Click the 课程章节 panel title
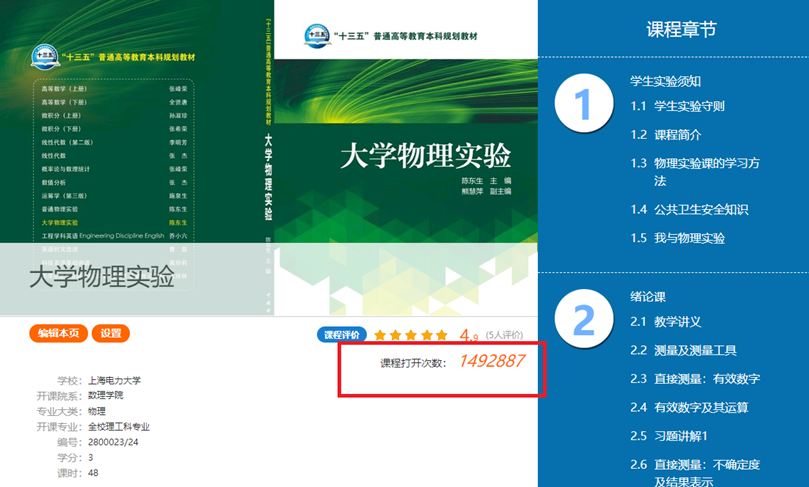The width and height of the screenshot is (809, 487). (x=681, y=29)
